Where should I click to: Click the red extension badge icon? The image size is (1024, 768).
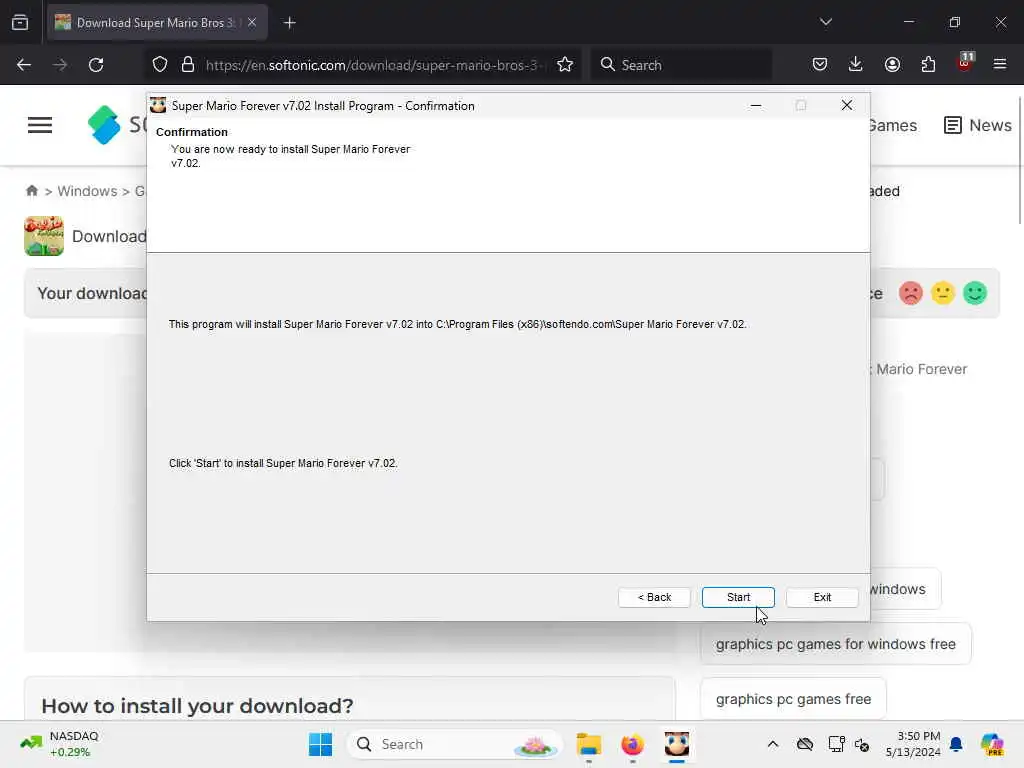(965, 63)
